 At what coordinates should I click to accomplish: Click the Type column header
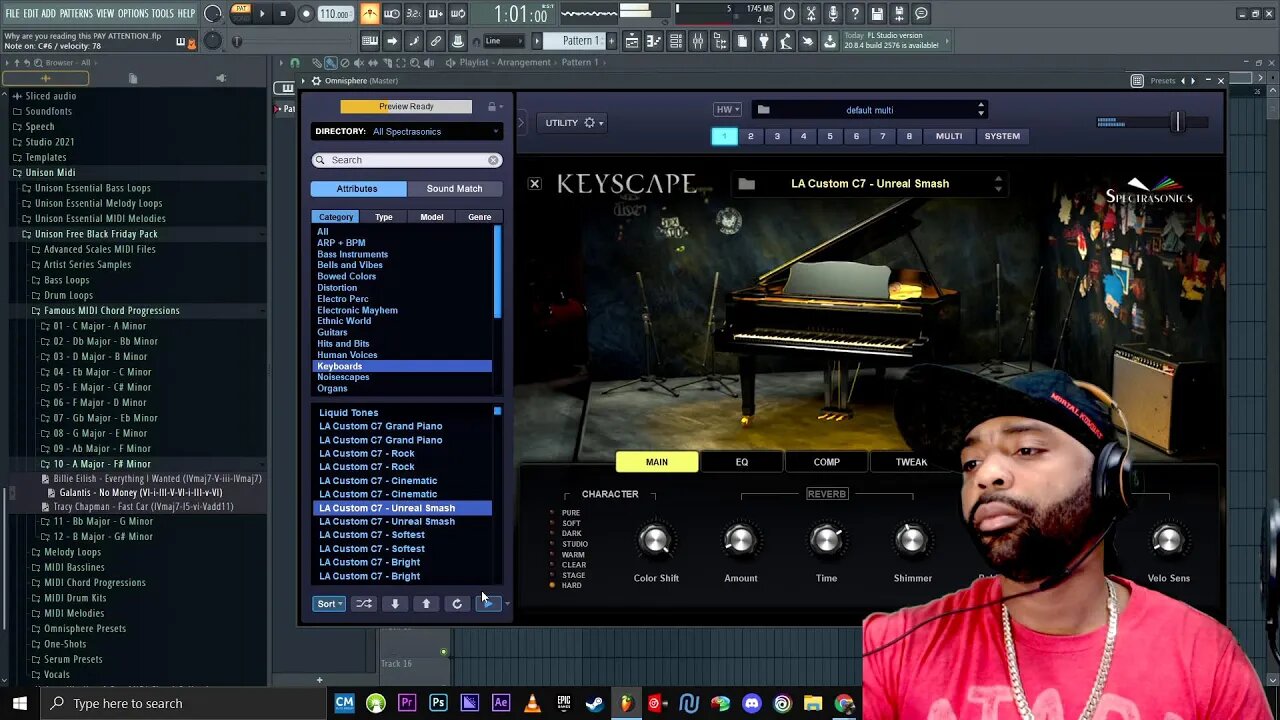point(384,217)
